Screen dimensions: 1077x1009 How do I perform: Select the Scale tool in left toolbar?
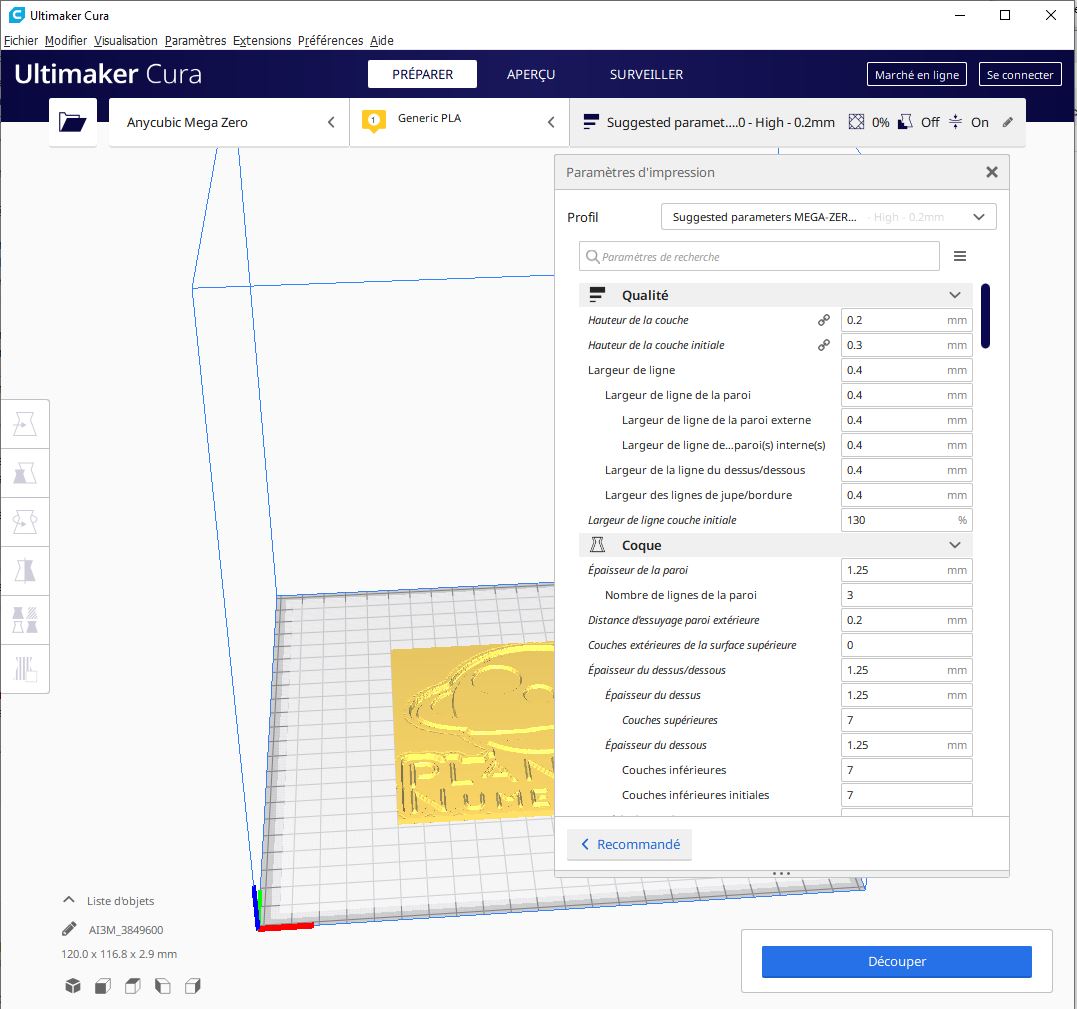[x=25, y=473]
